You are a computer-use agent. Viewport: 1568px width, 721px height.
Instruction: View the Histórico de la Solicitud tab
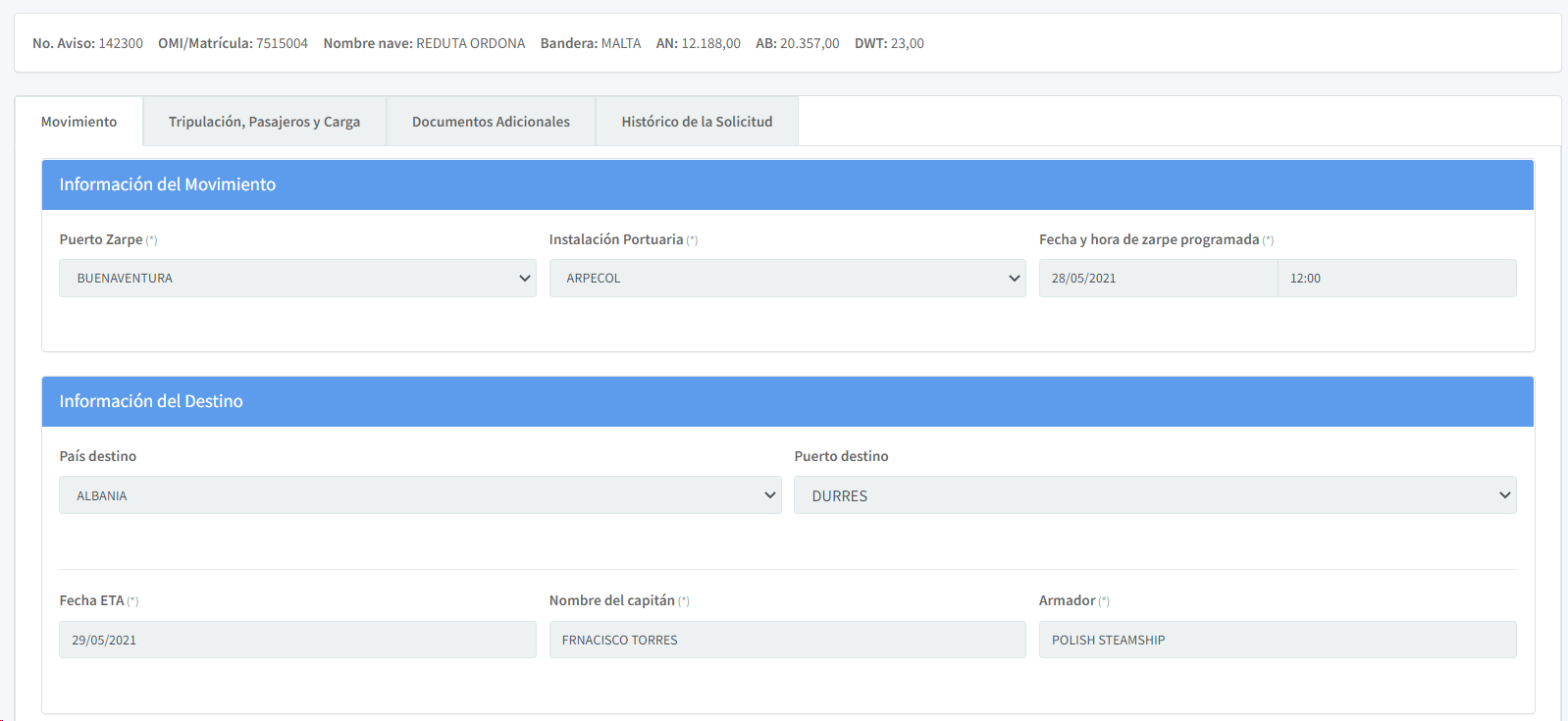pos(697,122)
